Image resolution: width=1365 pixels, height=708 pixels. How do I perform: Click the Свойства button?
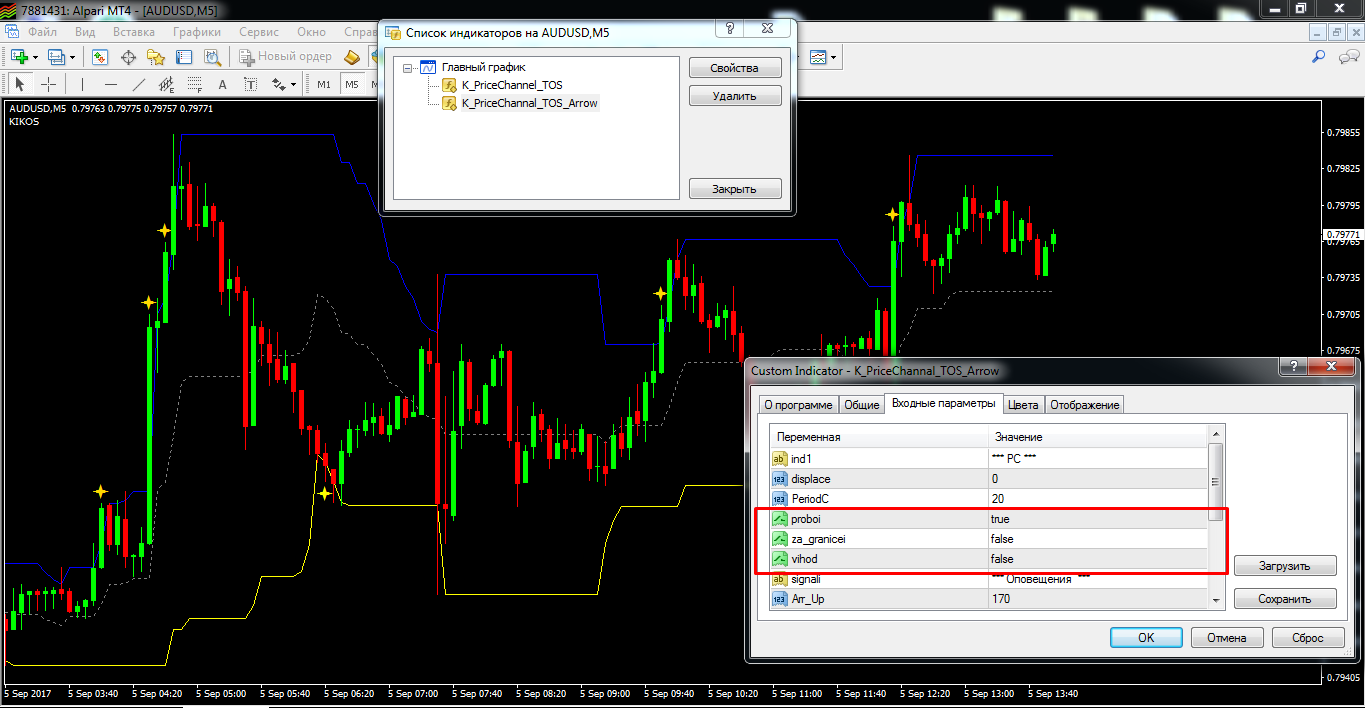click(x=734, y=68)
